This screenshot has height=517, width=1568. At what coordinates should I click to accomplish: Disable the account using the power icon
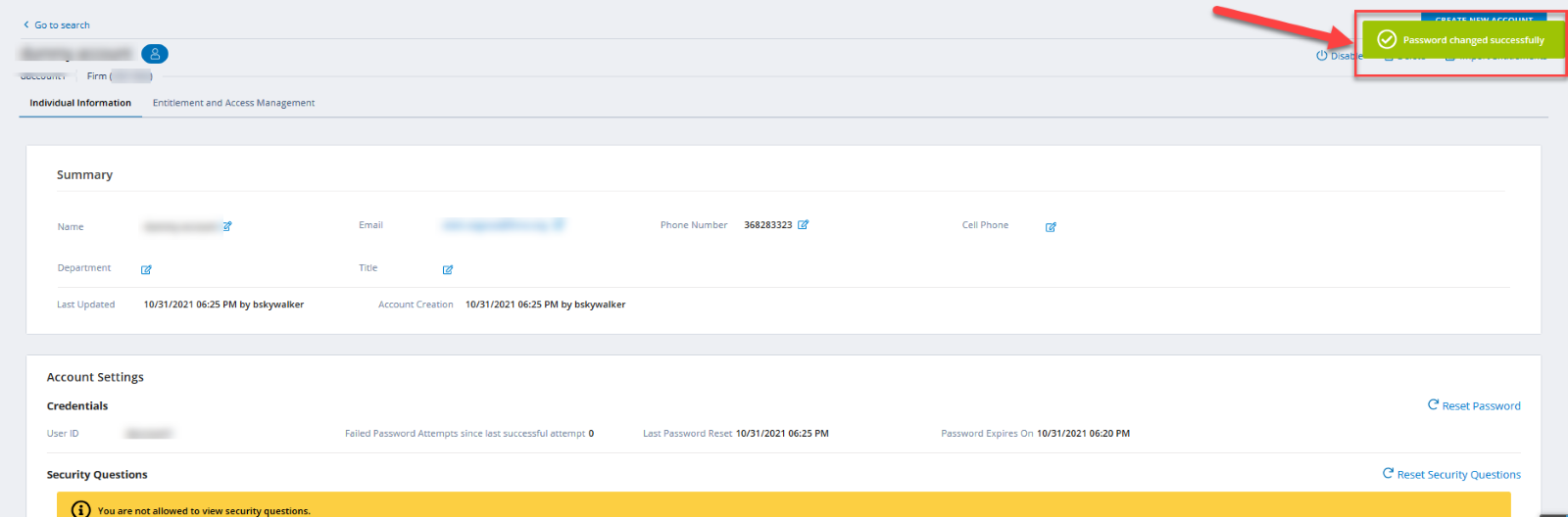[x=1323, y=56]
